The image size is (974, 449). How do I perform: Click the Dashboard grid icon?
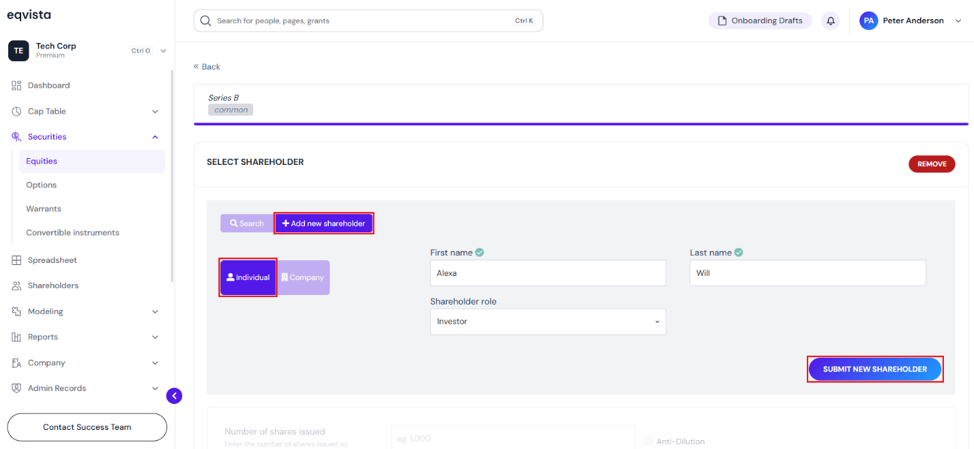pyautogui.click(x=17, y=86)
